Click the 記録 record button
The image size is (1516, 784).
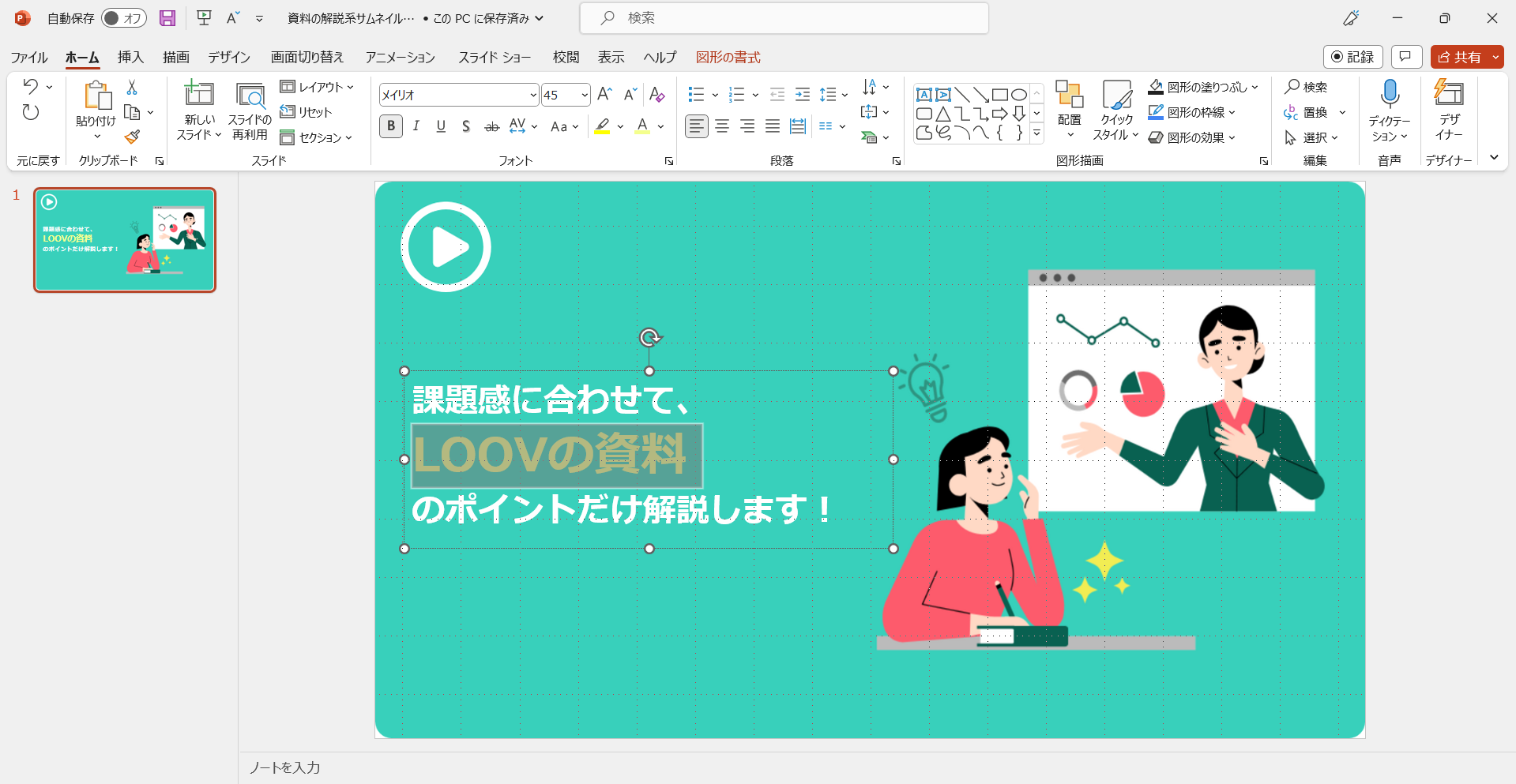pos(1353,57)
